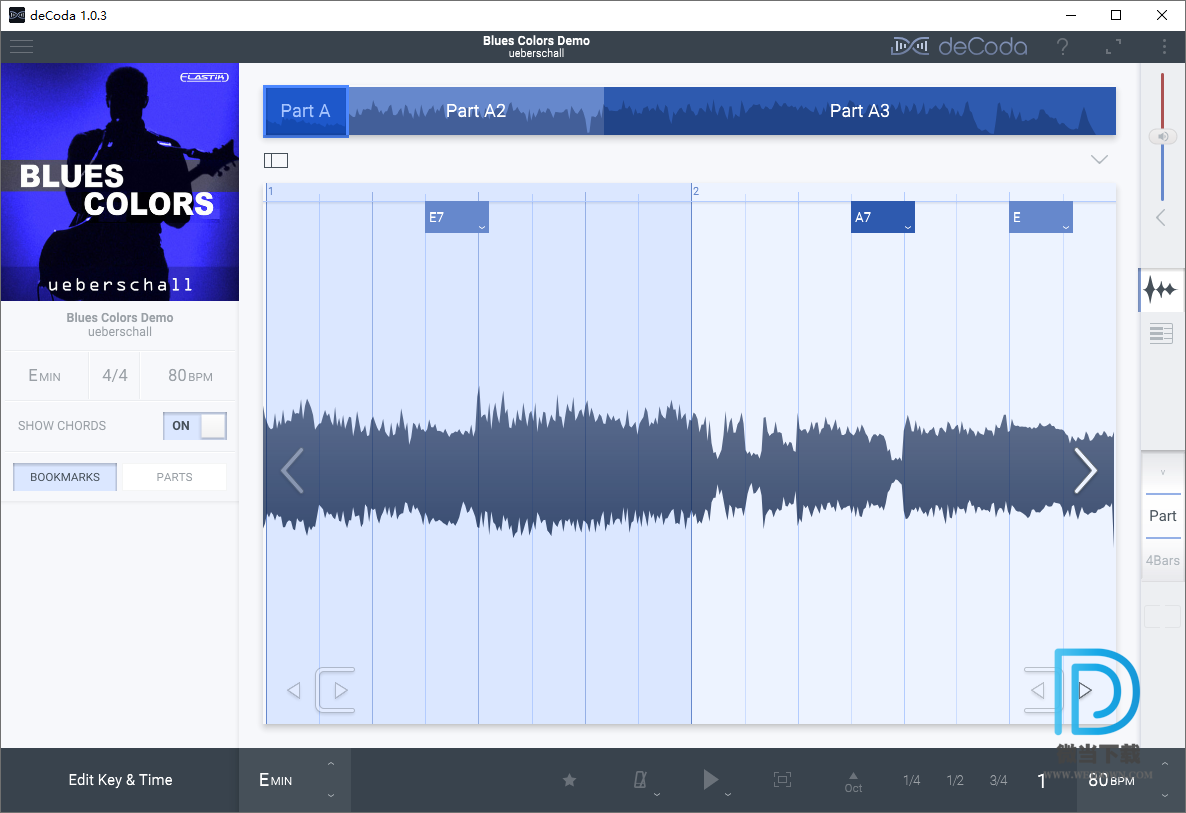Toggle Show Chords ON switch
1186x813 pixels.
coord(195,426)
